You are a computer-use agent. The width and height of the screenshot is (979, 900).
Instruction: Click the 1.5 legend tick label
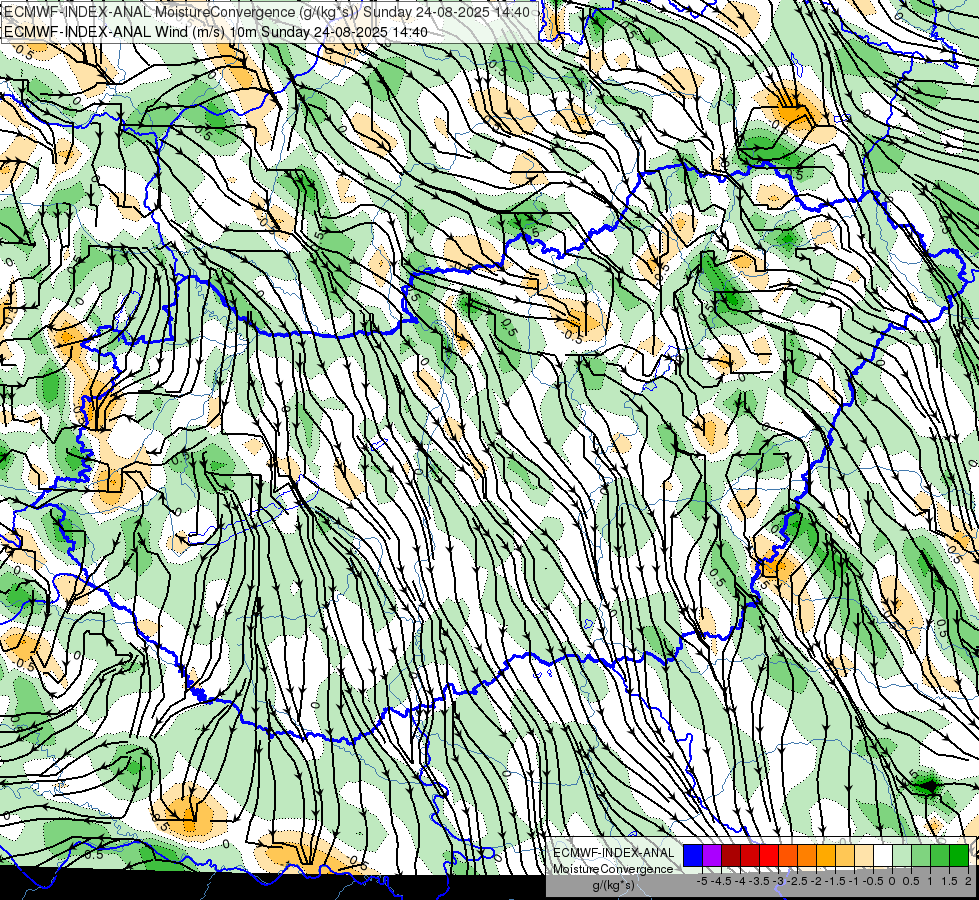[949, 881]
